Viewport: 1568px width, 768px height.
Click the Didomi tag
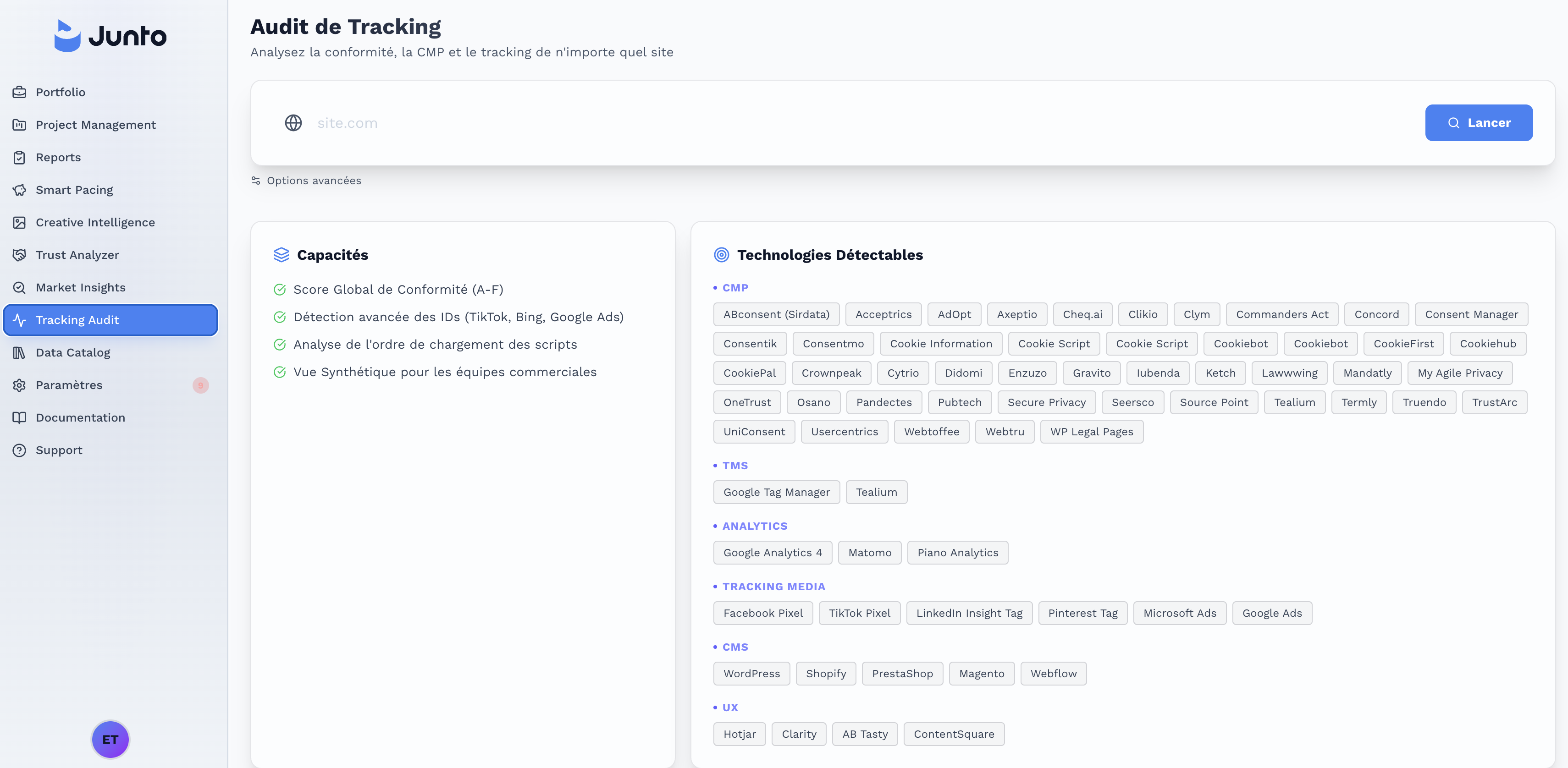point(963,373)
